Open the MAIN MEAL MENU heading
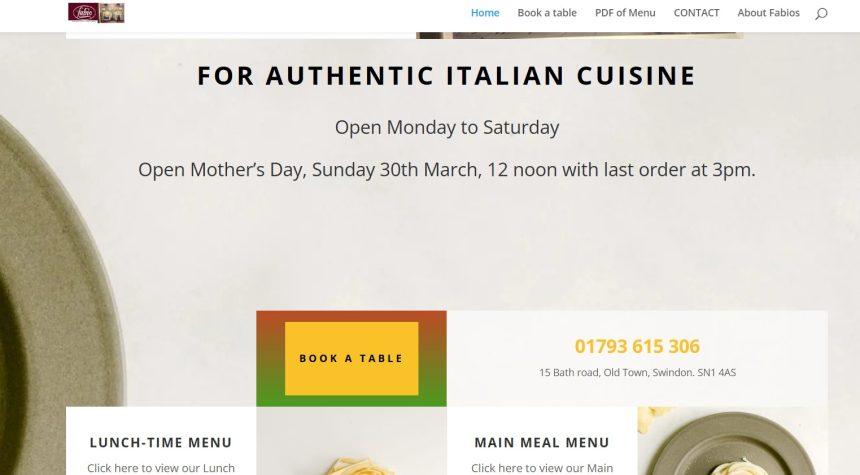This screenshot has height=475, width=860. pos(542,442)
